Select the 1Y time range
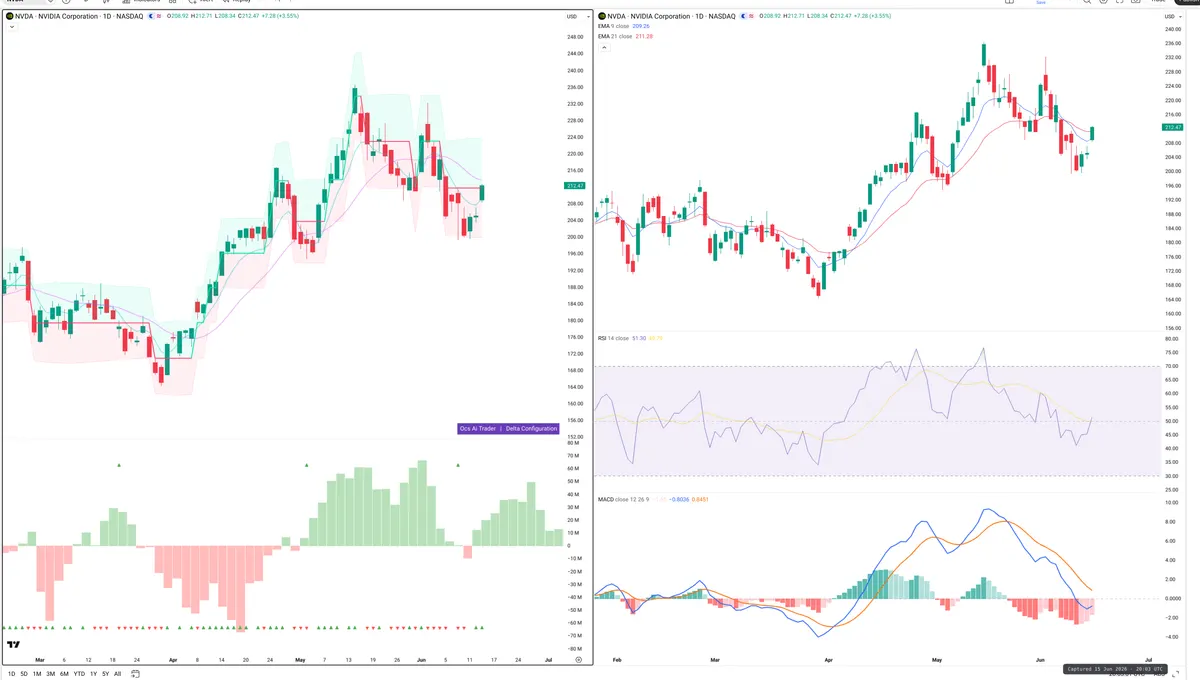The width and height of the screenshot is (1200, 680). [93, 674]
